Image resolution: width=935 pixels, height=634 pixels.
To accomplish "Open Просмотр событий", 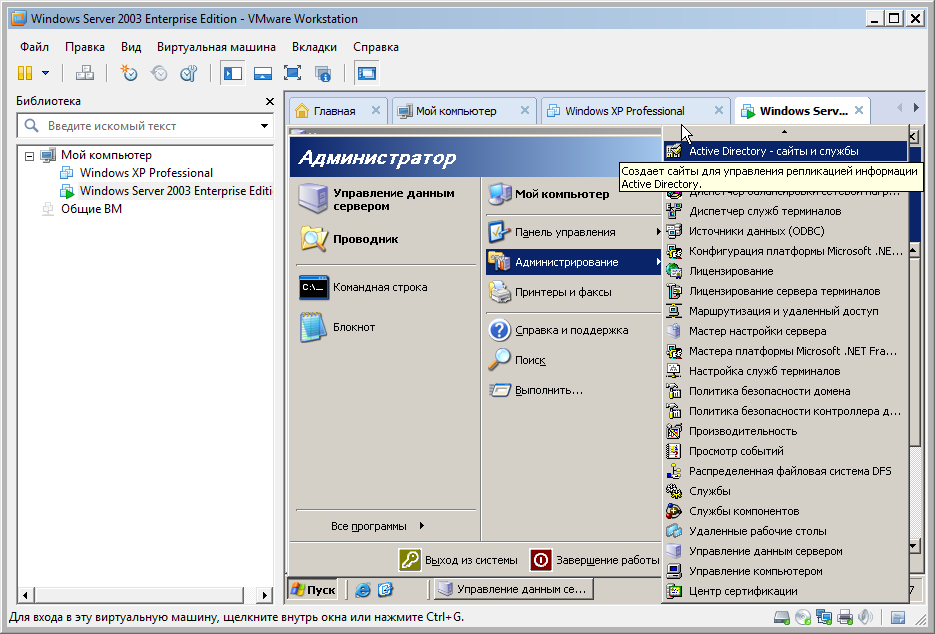I will click(786, 451).
